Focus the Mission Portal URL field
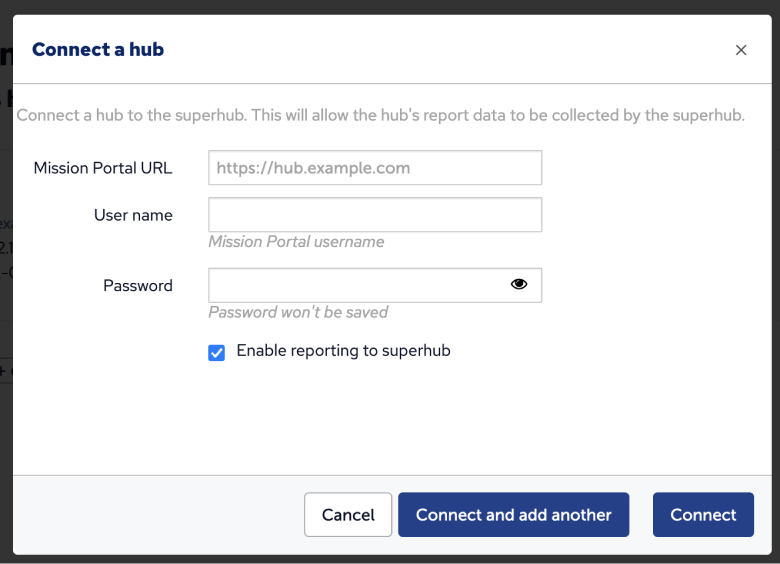The width and height of the screenshot is (780, 564). tap(375, 168)
